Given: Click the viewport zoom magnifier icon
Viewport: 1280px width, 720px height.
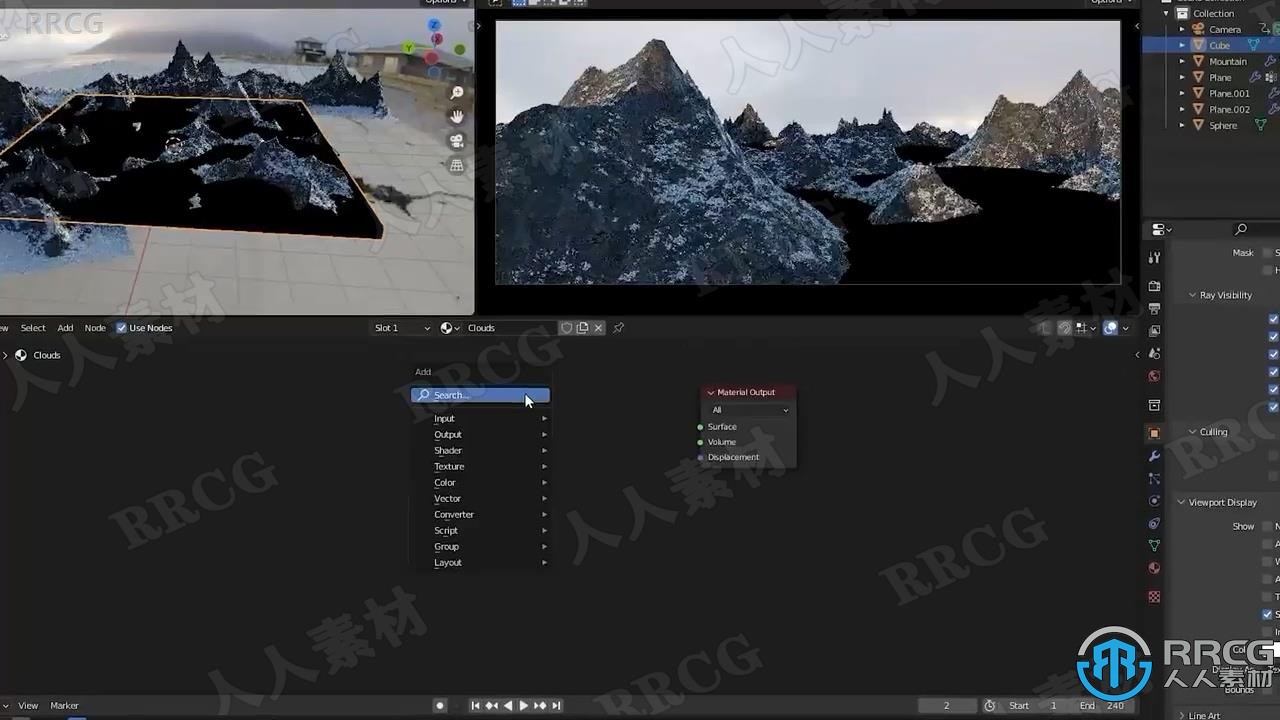Looking at the screenshot, I should coord(457,93).
